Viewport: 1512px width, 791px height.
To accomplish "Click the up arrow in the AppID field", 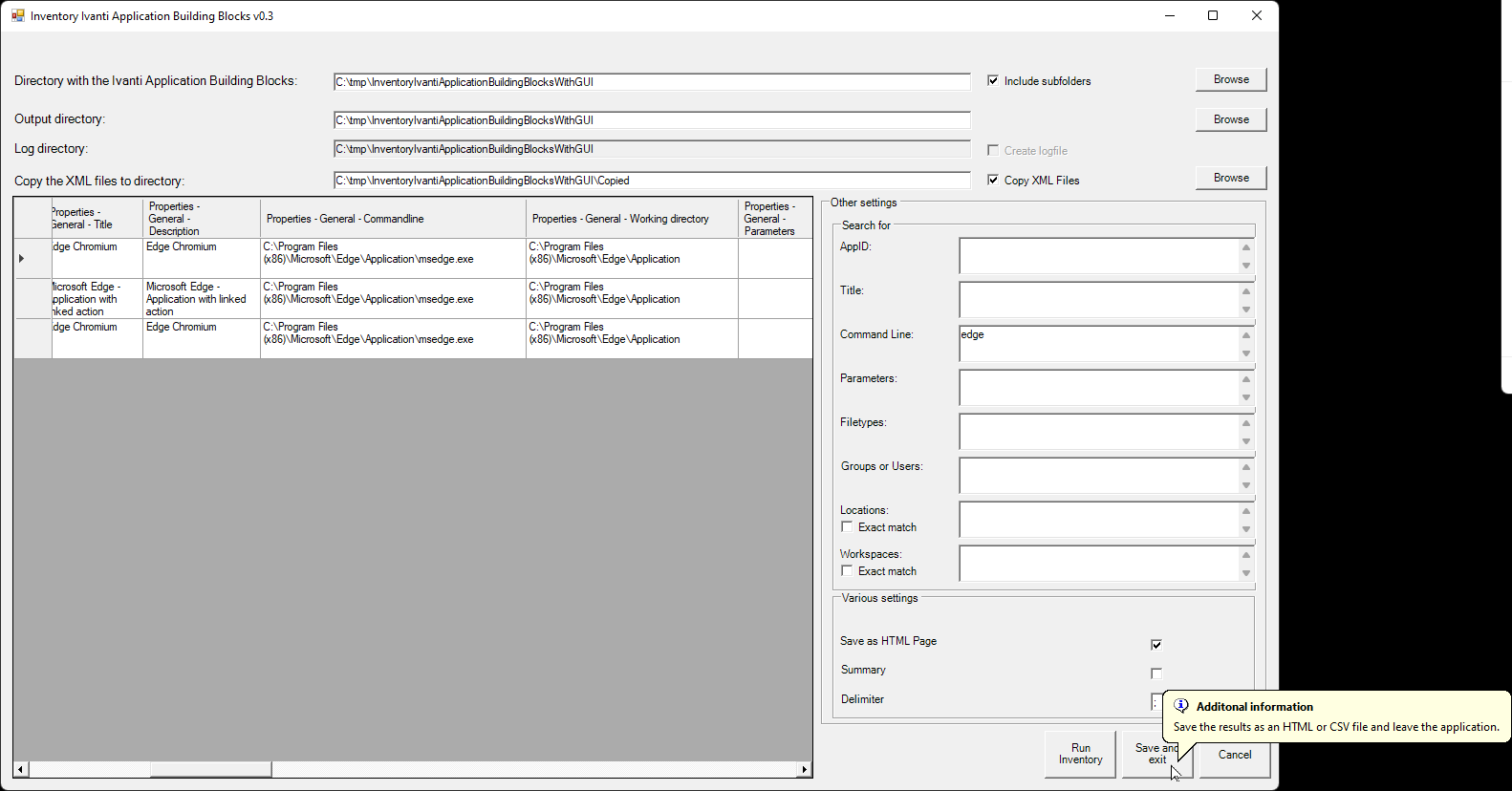I will click(x=1246, y=247).
